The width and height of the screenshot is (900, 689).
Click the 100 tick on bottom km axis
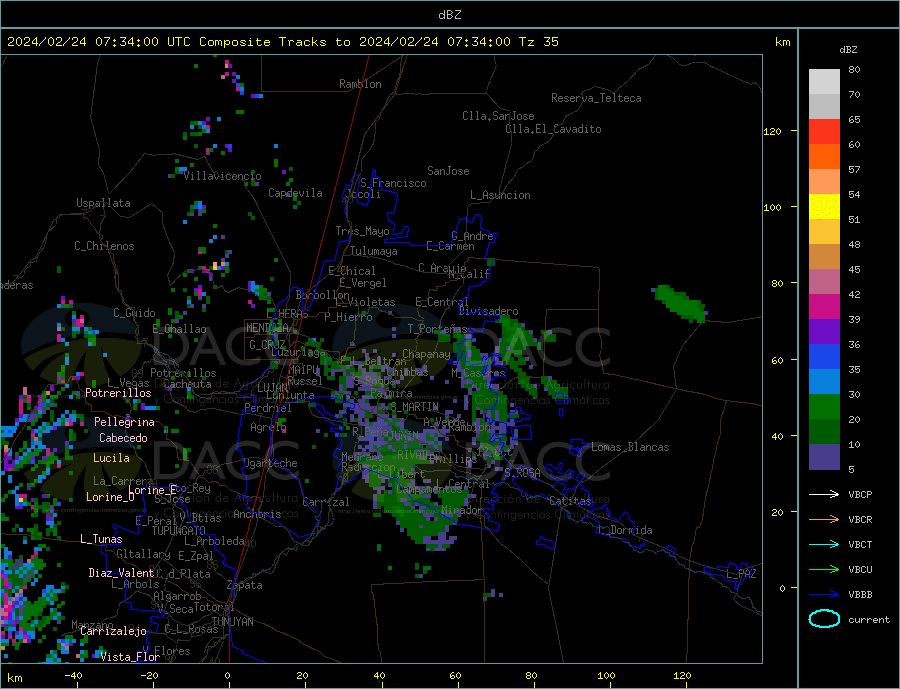click(607, 676)
